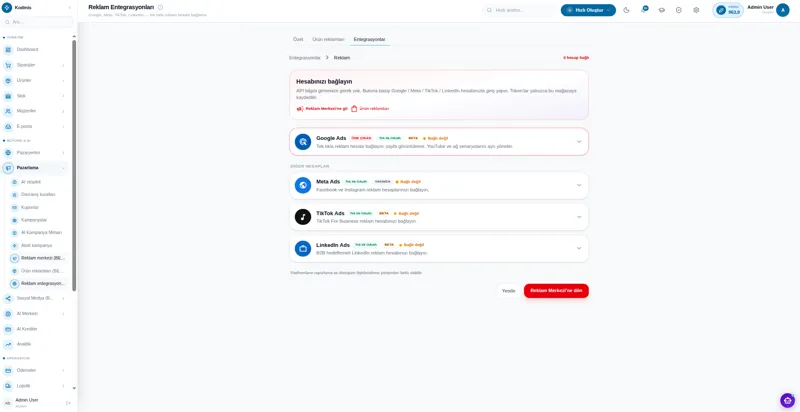Click the TikTok Ads logo icon
800x412 pixels.
[x=303, y=217]
